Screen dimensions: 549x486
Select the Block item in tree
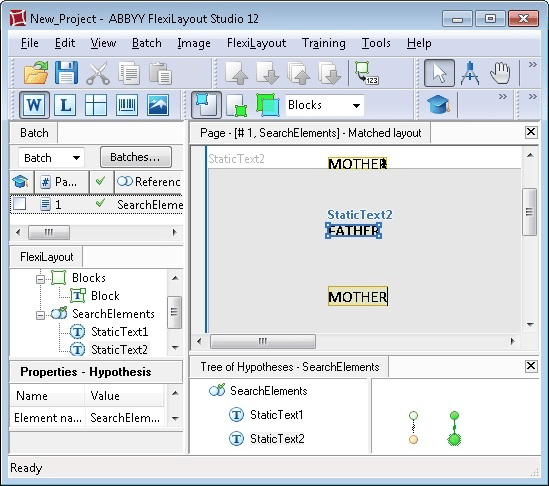point(105,296)
